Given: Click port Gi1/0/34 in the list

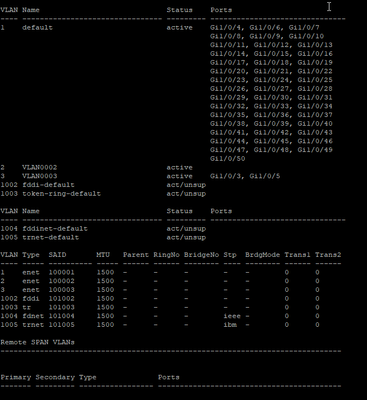Looking at the screenshot, I should 315,106.
